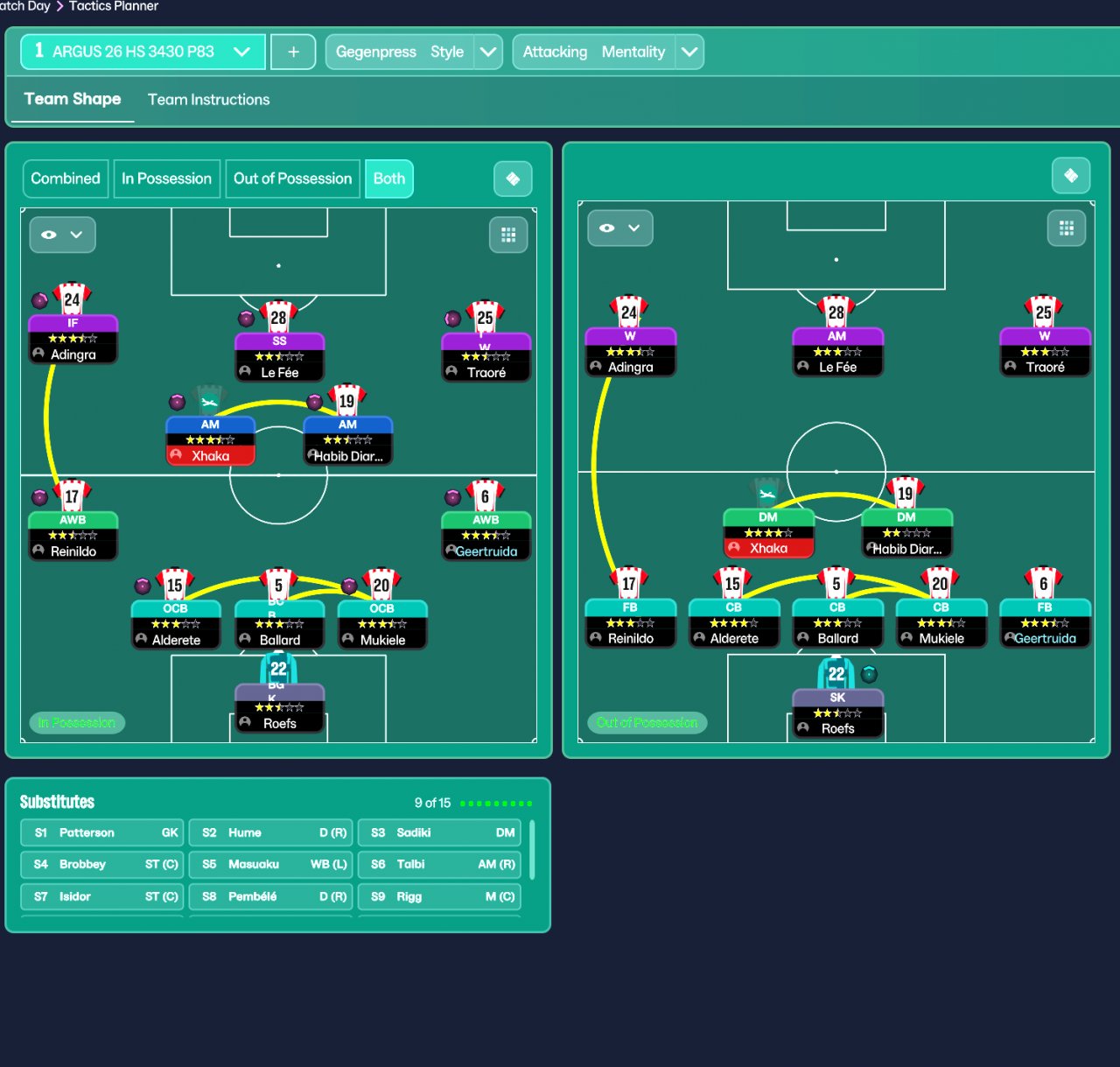Screen dimensions: 1120x1067
Task: Select Habib Diarra's number 19 shirt on the left pitch
Action: (347, 400)
